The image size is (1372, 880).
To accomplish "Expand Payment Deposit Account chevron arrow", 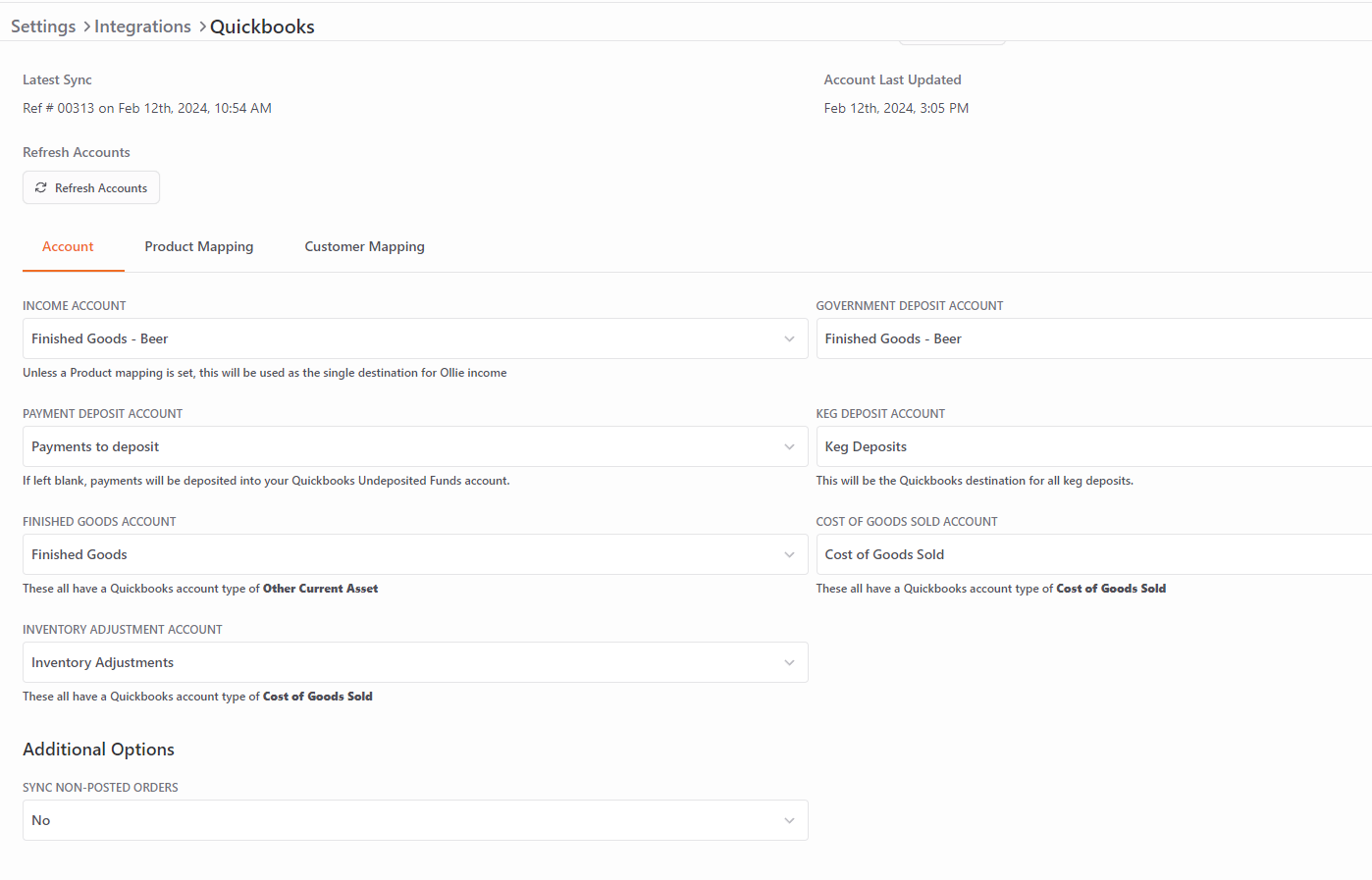I will [x=789, y=446].
